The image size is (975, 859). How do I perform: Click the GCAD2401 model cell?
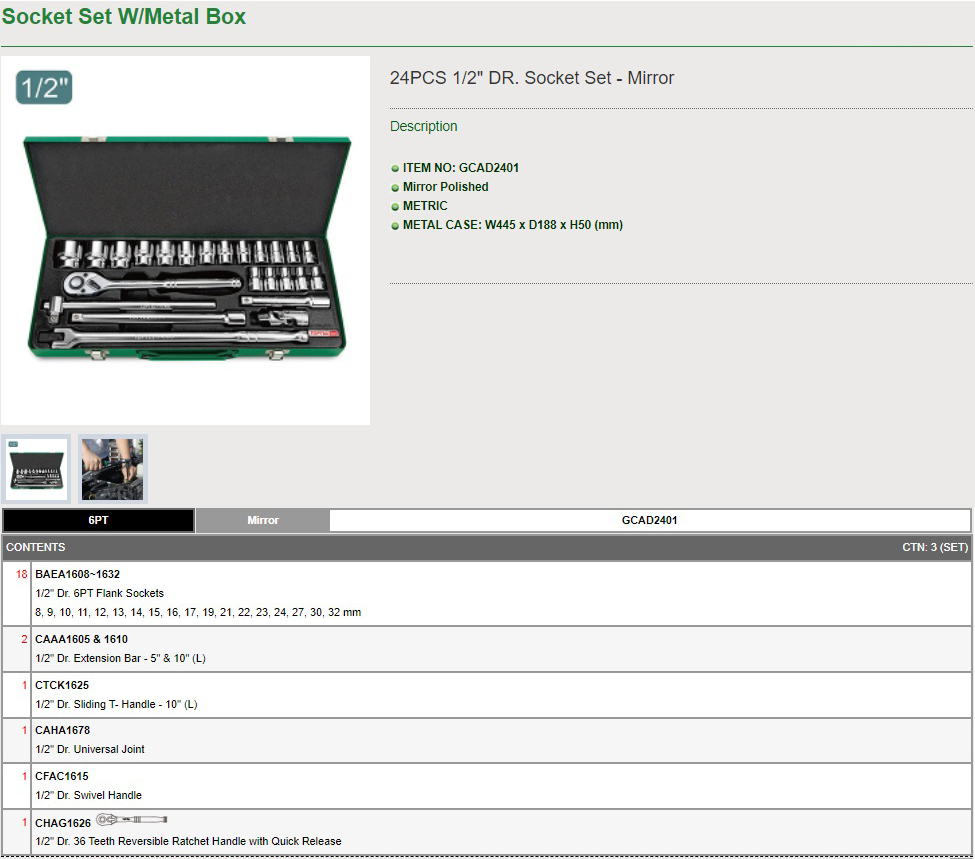point(650,520)
